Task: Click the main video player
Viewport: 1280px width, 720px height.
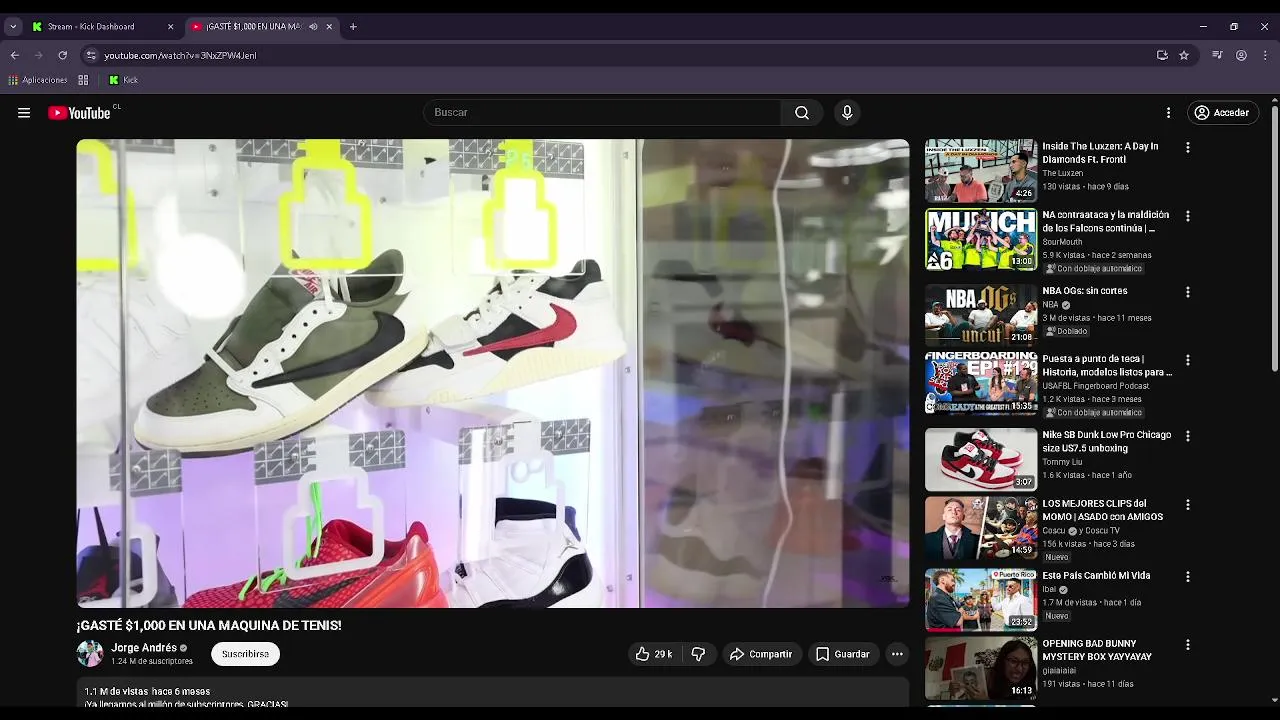Action: click(x=493, y=373)
